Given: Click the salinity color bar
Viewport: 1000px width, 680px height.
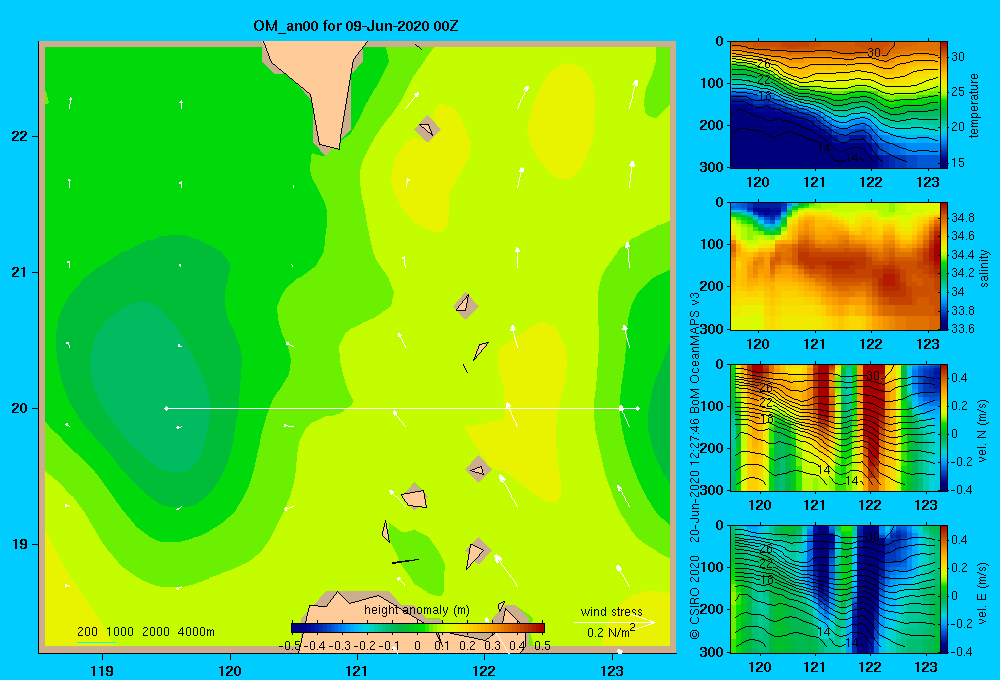Looking at the screenshot, I should (x=945, y=266).
